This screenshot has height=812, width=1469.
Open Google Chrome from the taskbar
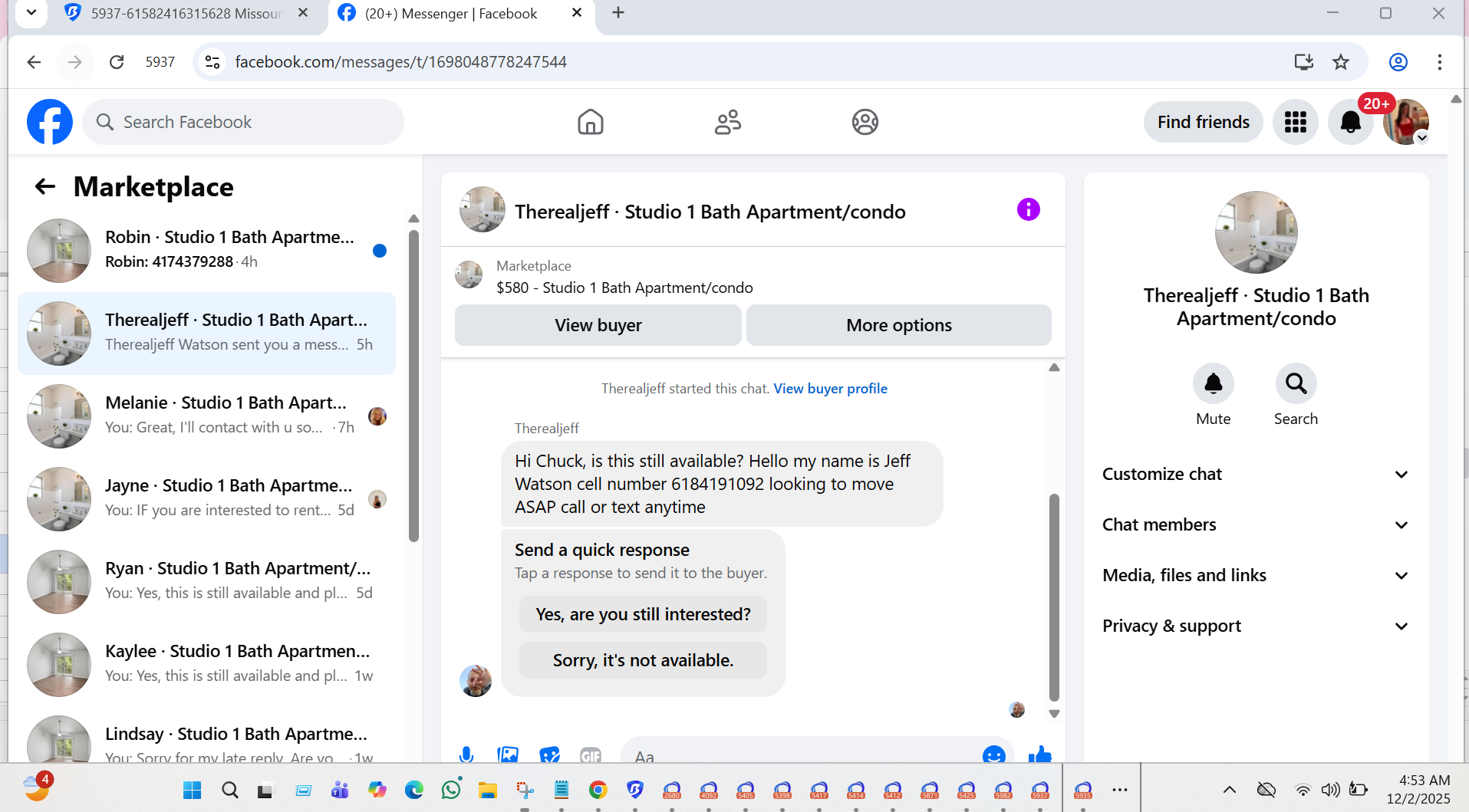[598, 790]
